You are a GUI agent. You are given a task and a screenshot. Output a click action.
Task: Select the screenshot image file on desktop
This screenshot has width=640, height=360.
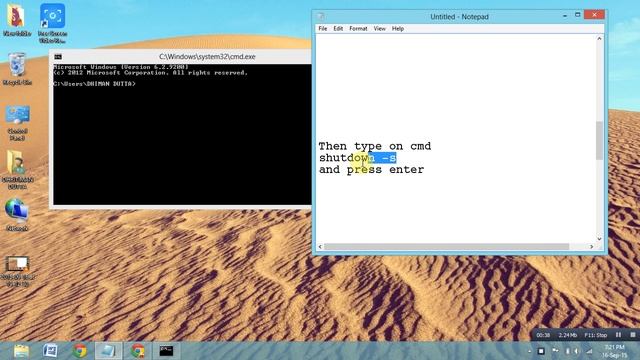tap(17, 270)
